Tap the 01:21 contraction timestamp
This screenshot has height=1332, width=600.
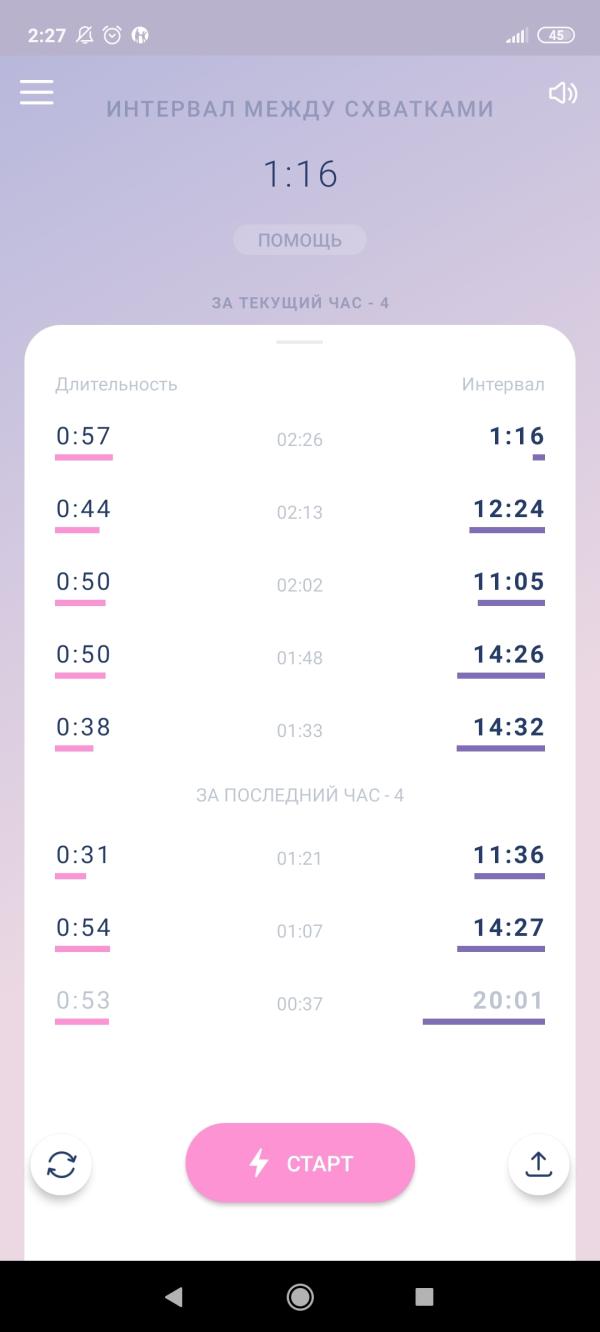click(x=300, y=858)
